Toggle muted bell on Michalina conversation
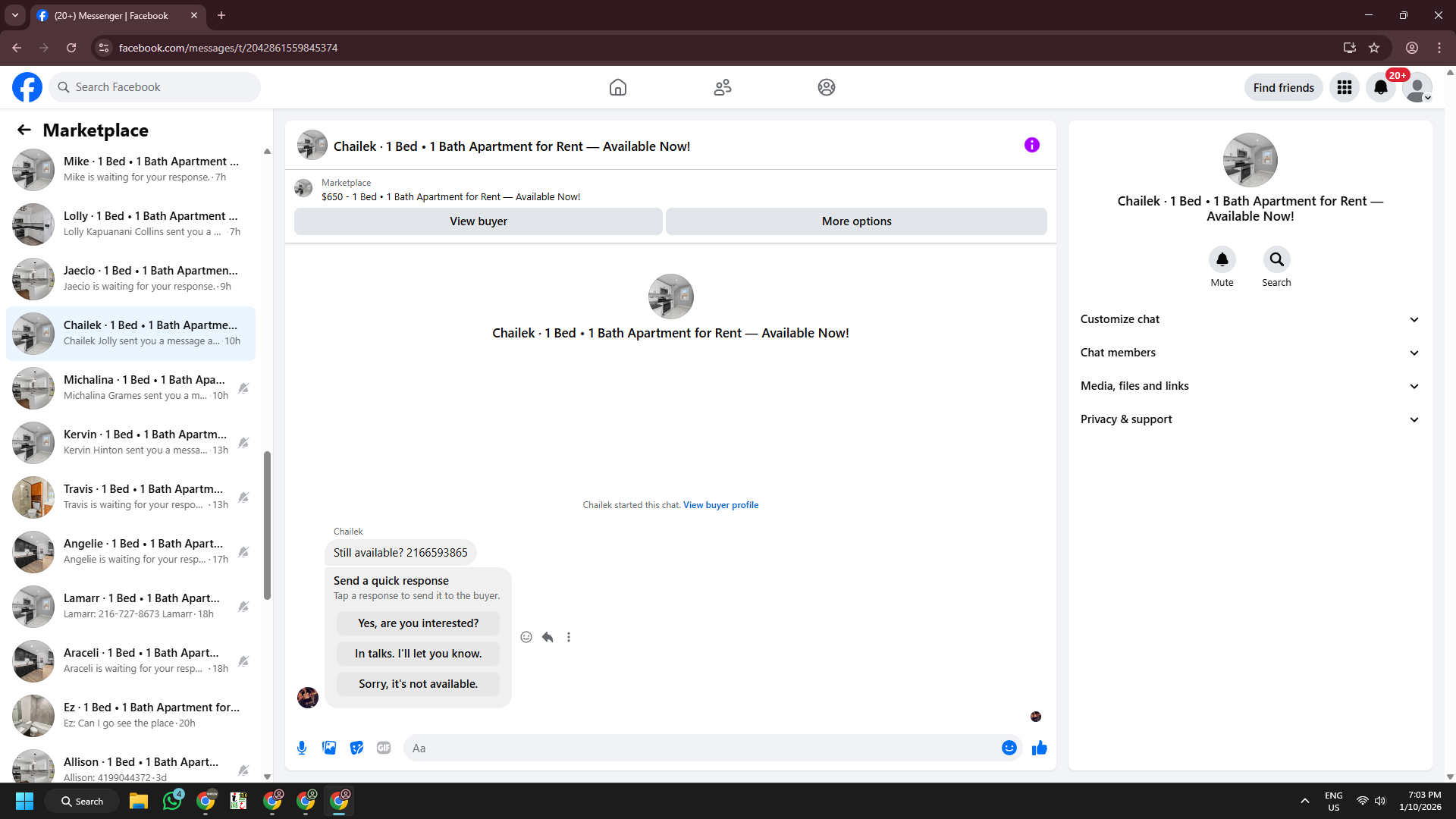The image size is (1456, 819). 243,388
